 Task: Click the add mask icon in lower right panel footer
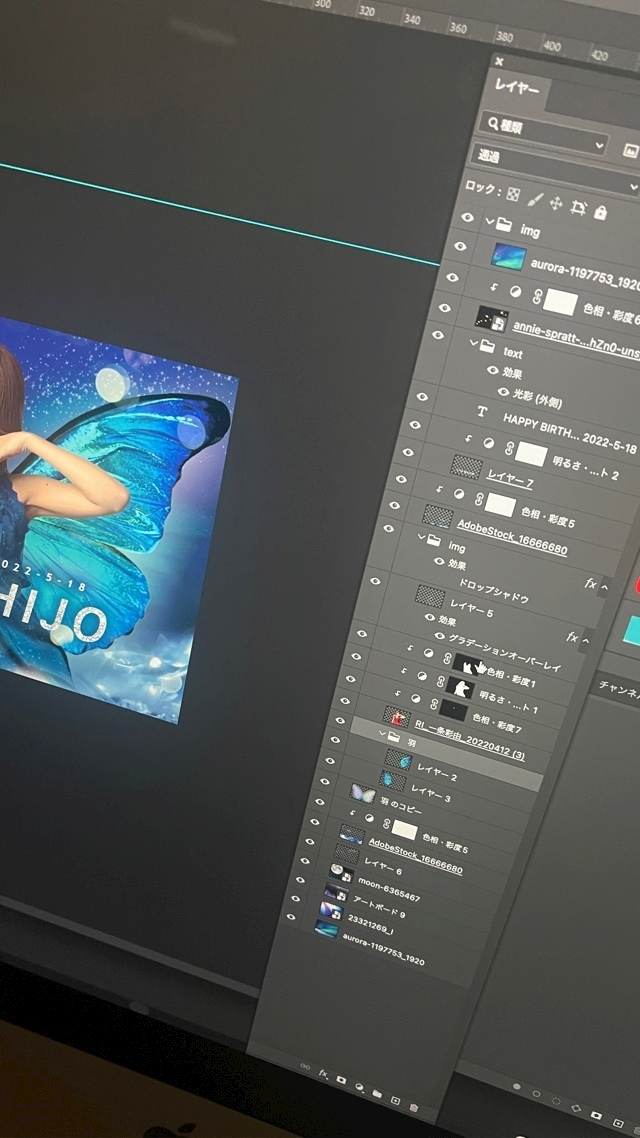tap(596, 1115)
